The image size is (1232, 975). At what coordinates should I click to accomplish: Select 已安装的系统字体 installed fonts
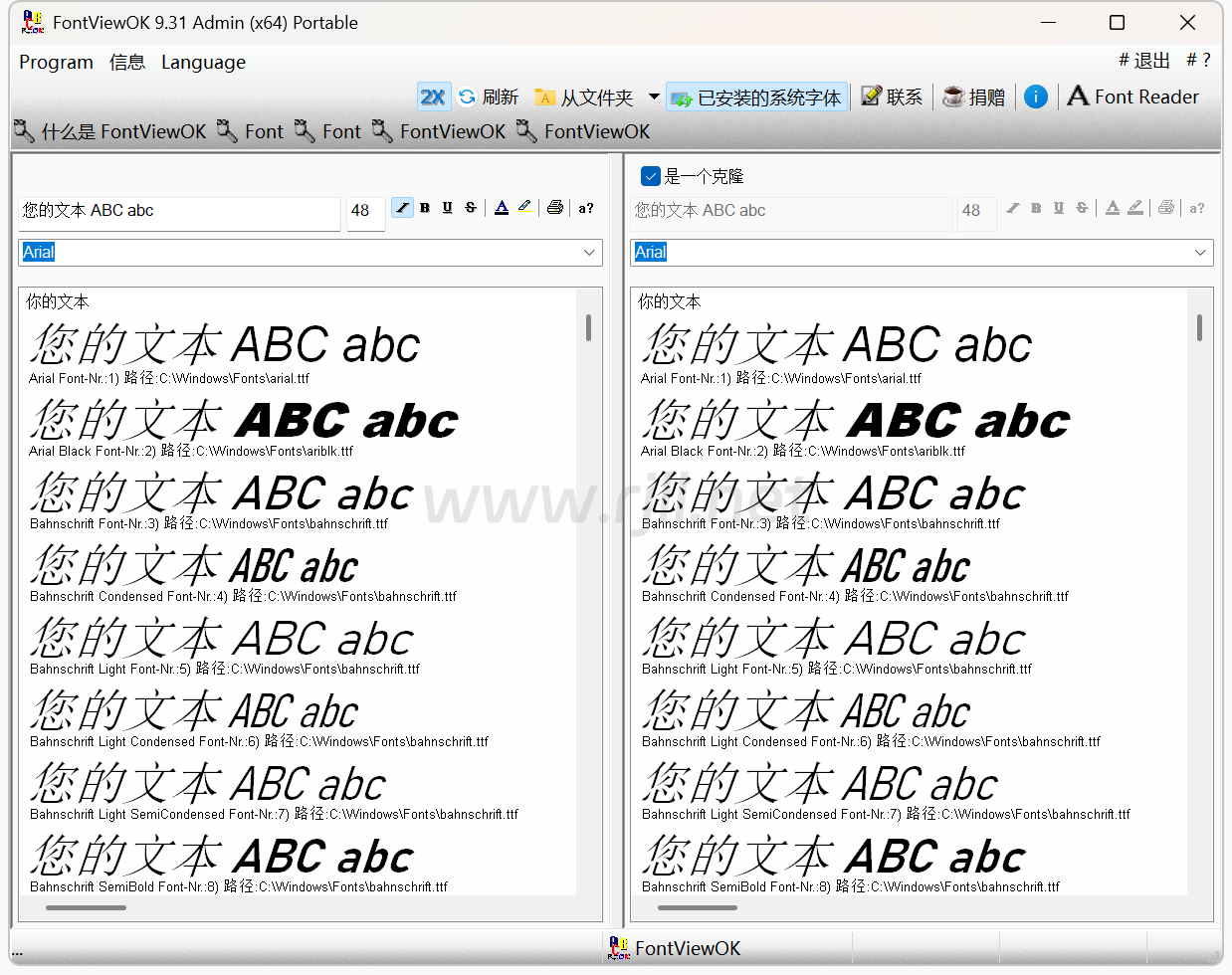757,97
